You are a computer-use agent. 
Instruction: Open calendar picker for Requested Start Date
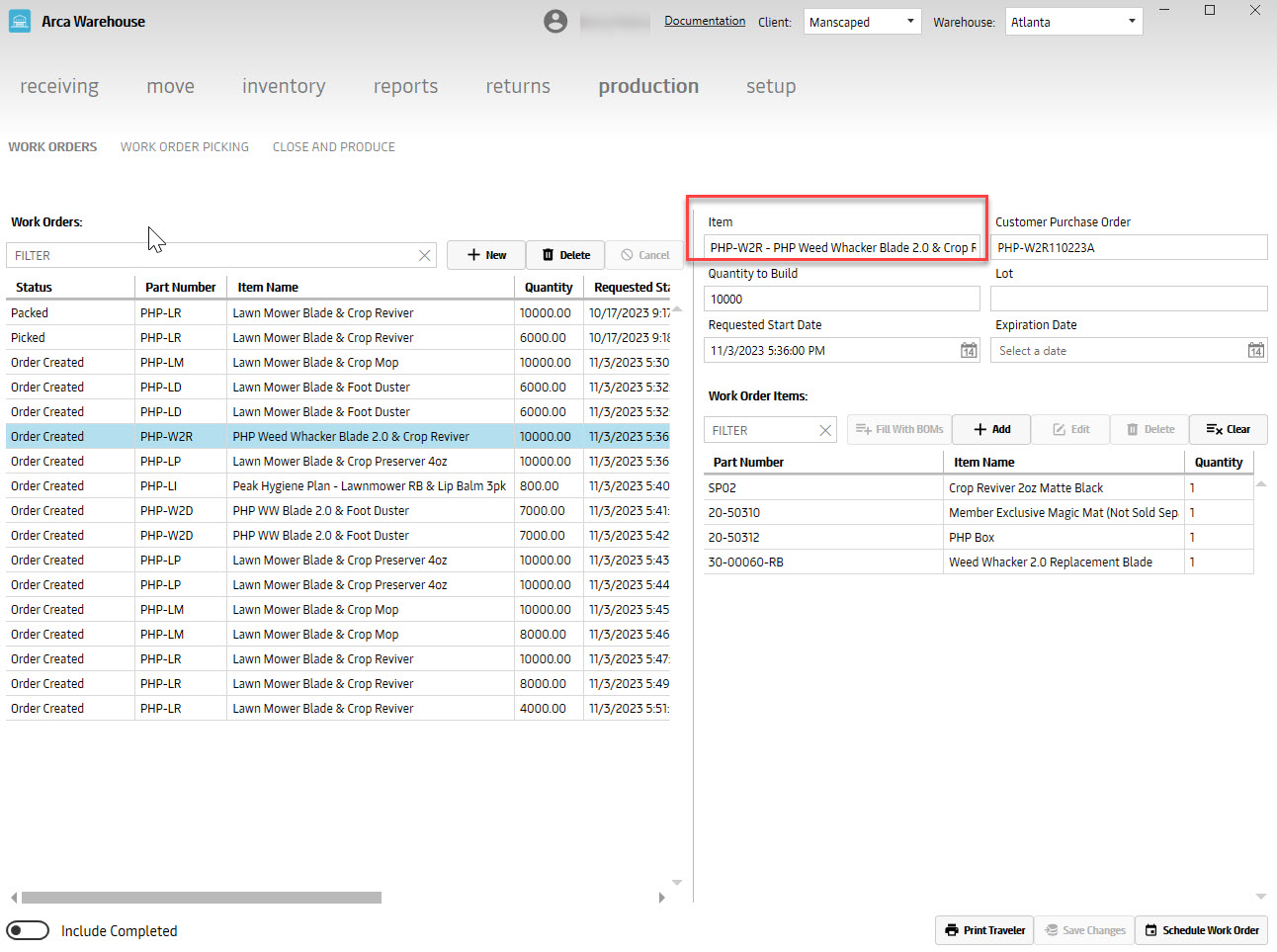pos(969,351)
